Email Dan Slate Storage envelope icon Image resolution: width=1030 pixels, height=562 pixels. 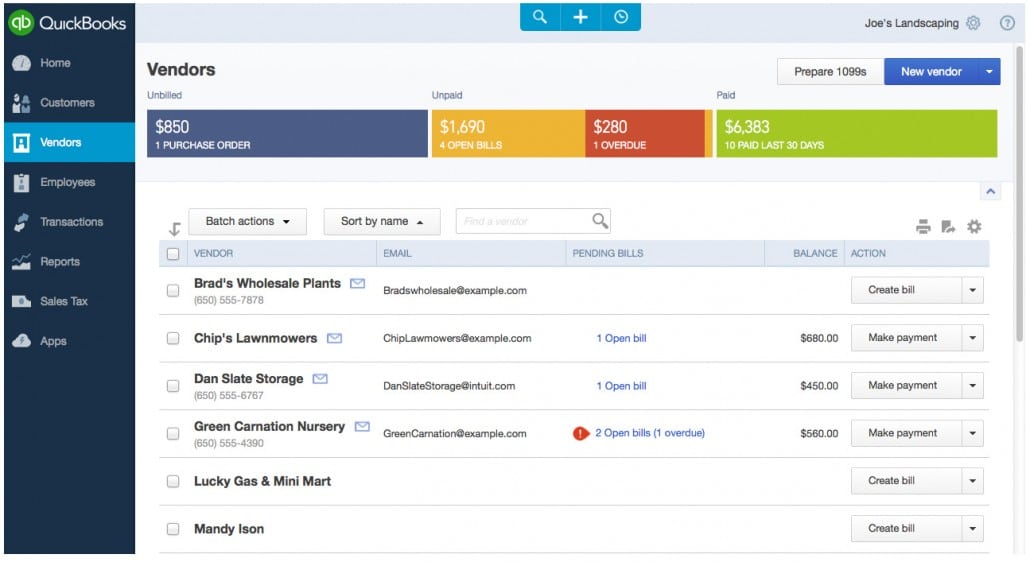(320, 379)
